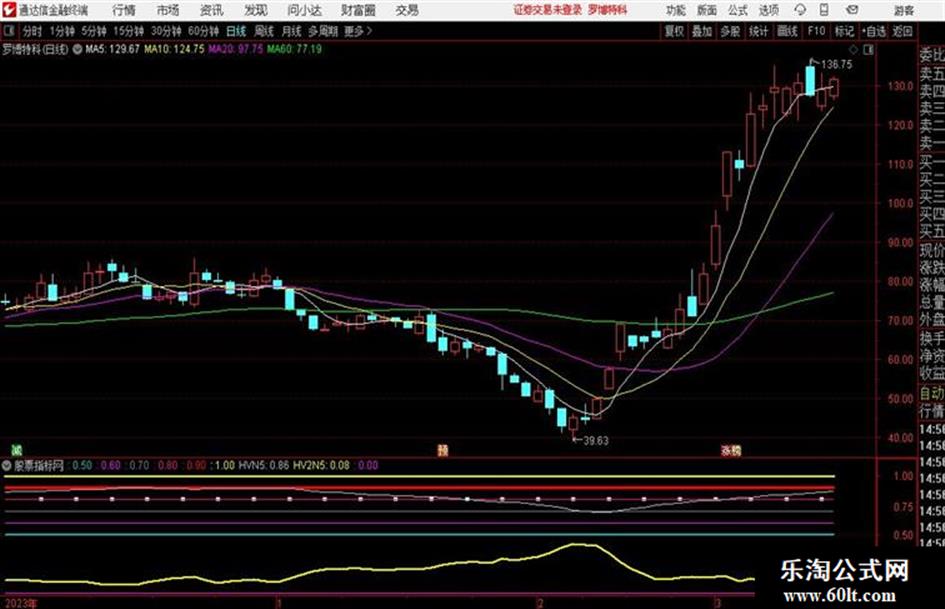Click the MA60: 77.19 value label
The image size is (945, 609).
(294, 49)
